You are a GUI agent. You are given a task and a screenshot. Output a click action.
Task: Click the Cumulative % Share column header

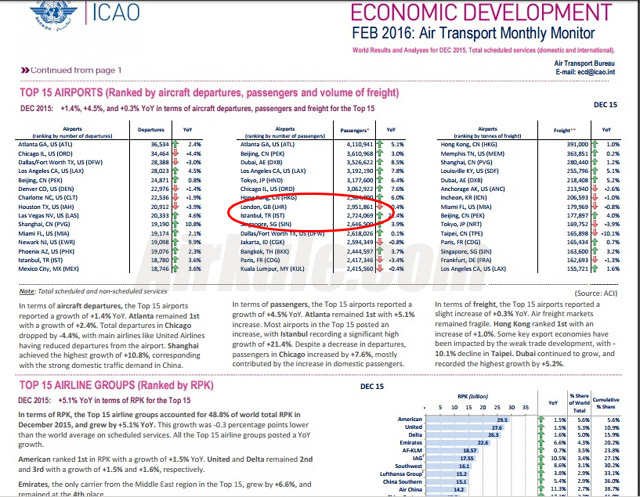coord(606,403)
